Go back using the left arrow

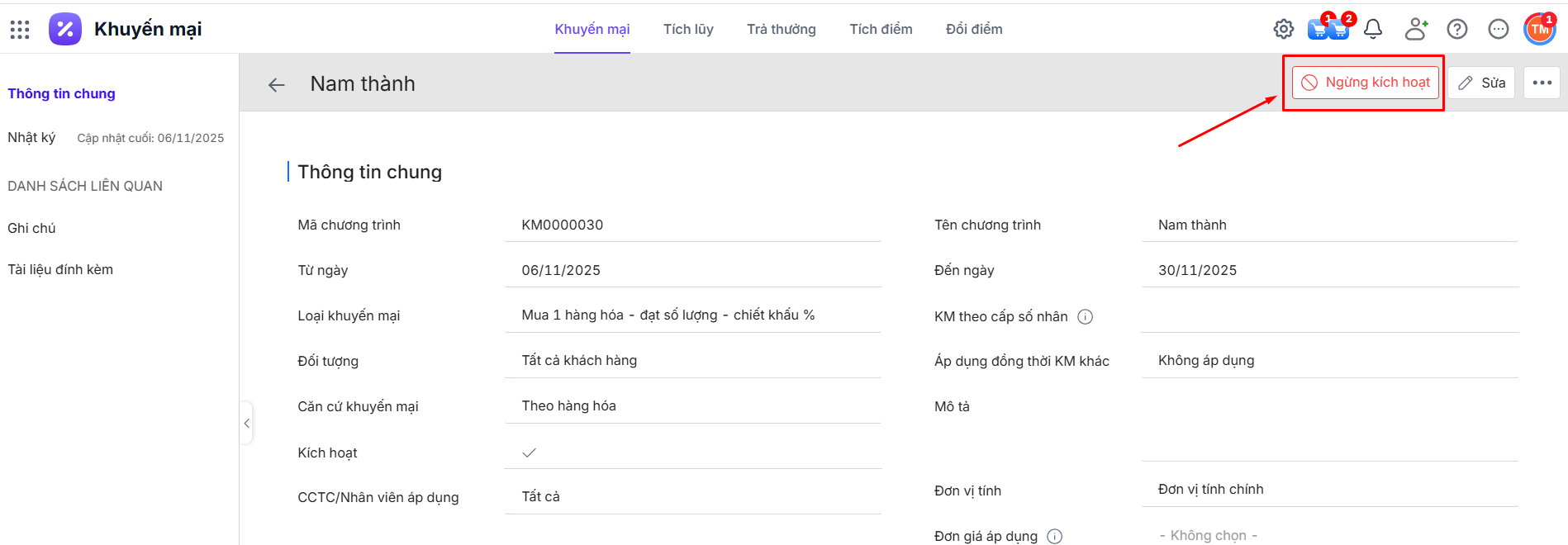[x=277, y=84]
